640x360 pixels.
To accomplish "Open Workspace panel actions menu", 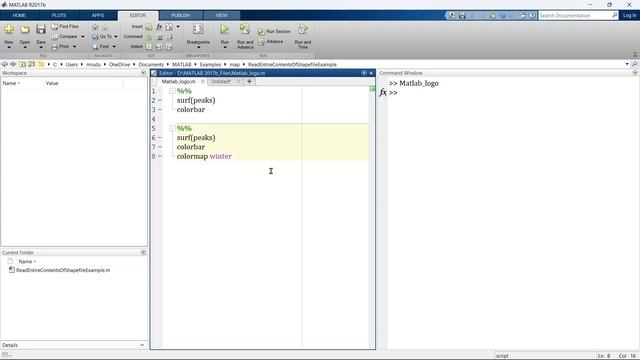I will (143, 73).
